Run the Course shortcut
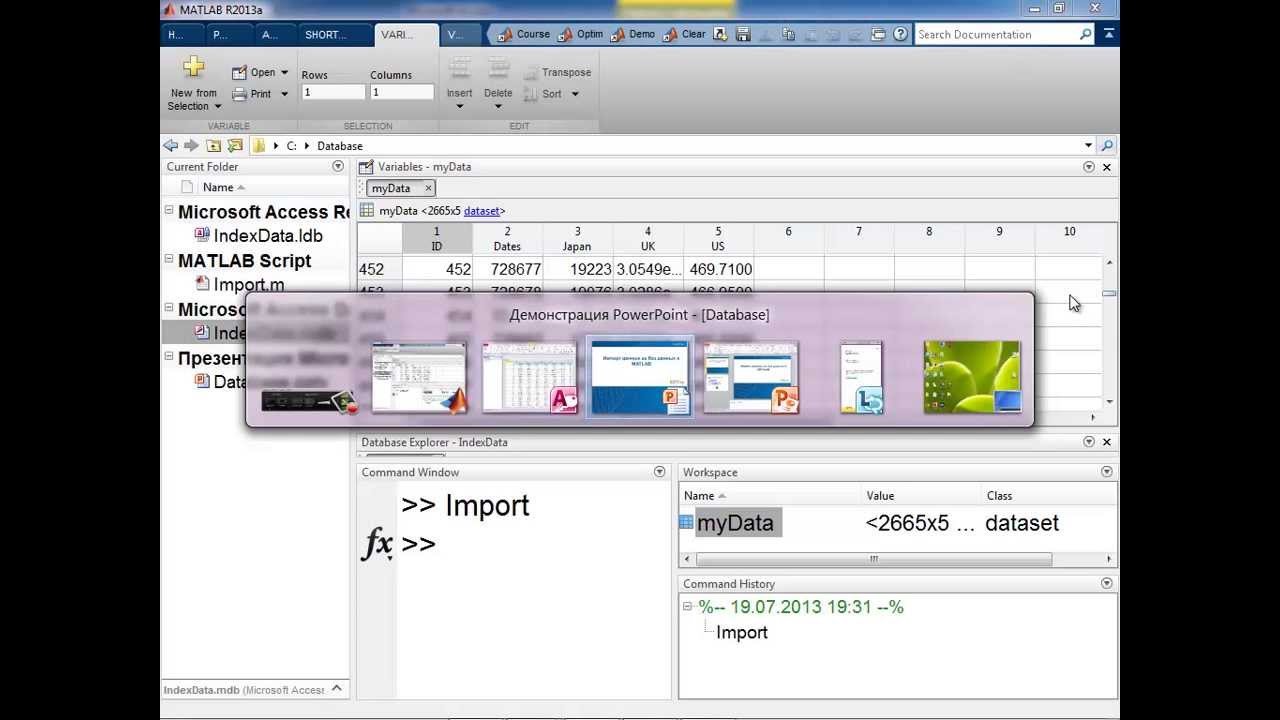This screenshot has height=720, width=1280. (524, 34)
